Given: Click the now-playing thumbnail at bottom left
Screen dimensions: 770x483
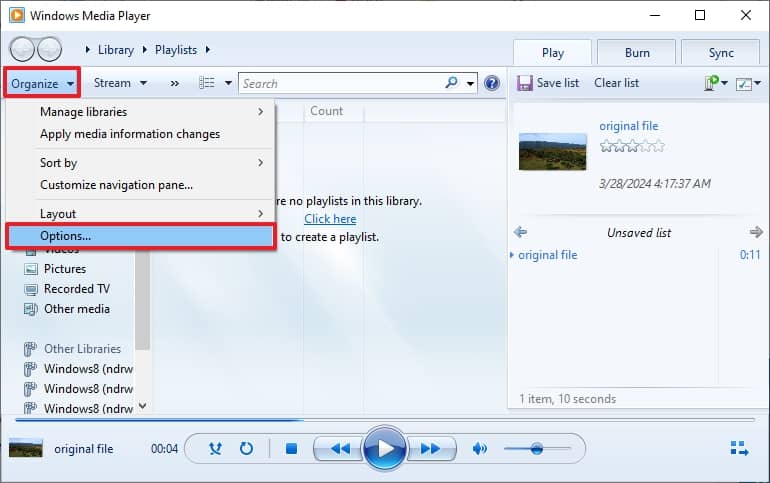Looking at the screenshot, I should pos(26,448).
